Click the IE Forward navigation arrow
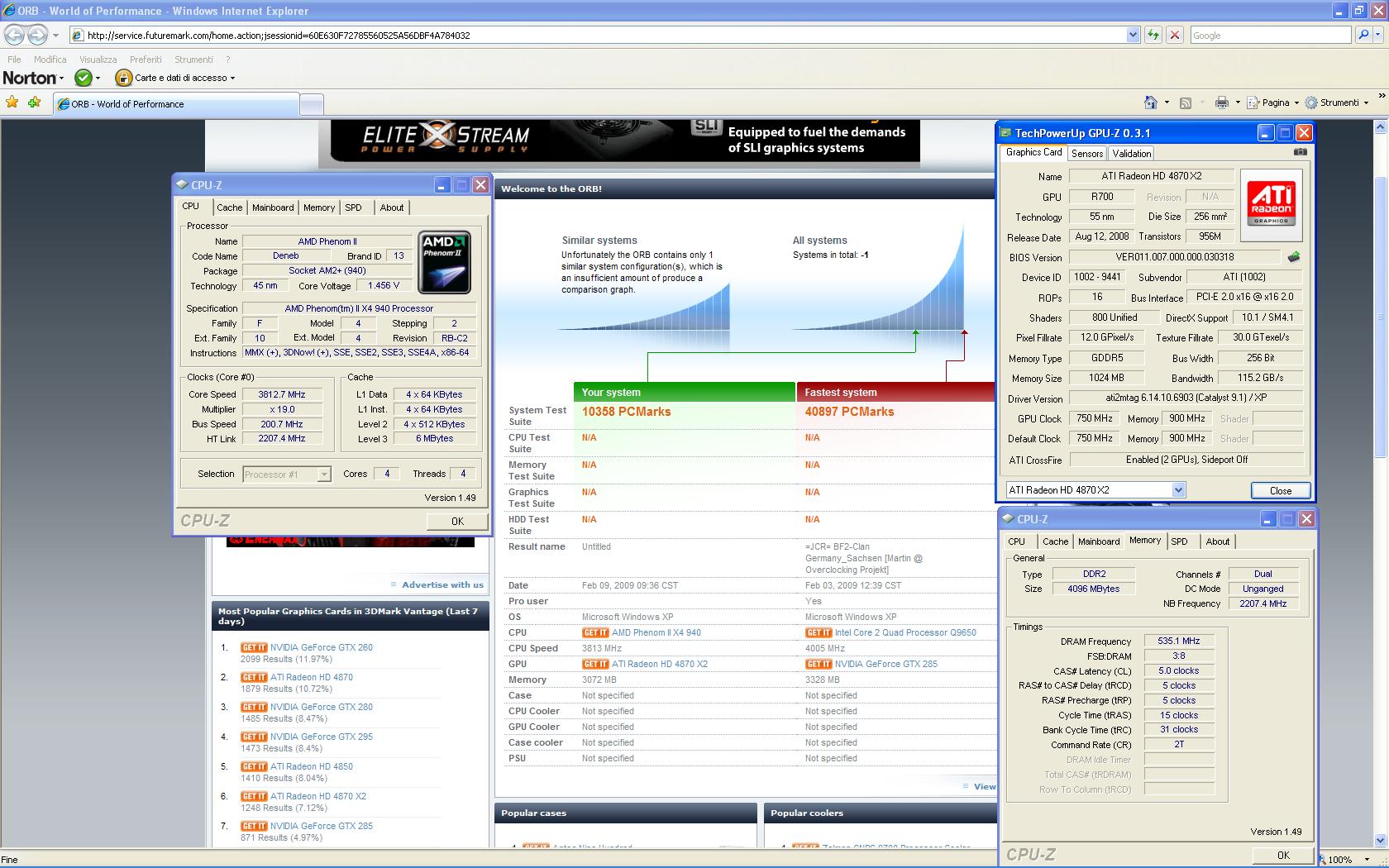This screenshot has height=868, width=1389. [37, 35]
